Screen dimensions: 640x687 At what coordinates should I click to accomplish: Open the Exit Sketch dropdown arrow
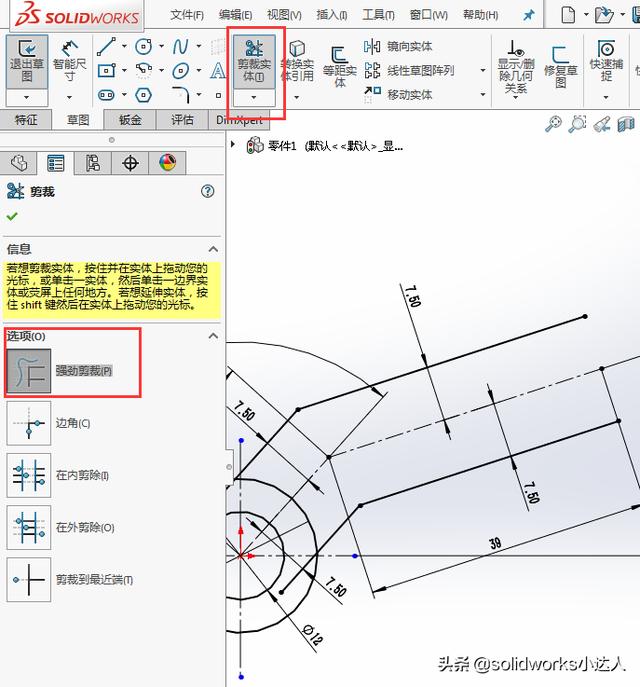pyautogui.click(x=27, y=97)
